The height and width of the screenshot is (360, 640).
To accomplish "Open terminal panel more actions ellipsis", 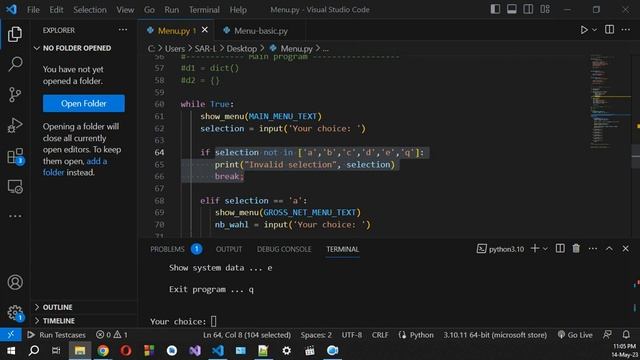I will (593, 249).
